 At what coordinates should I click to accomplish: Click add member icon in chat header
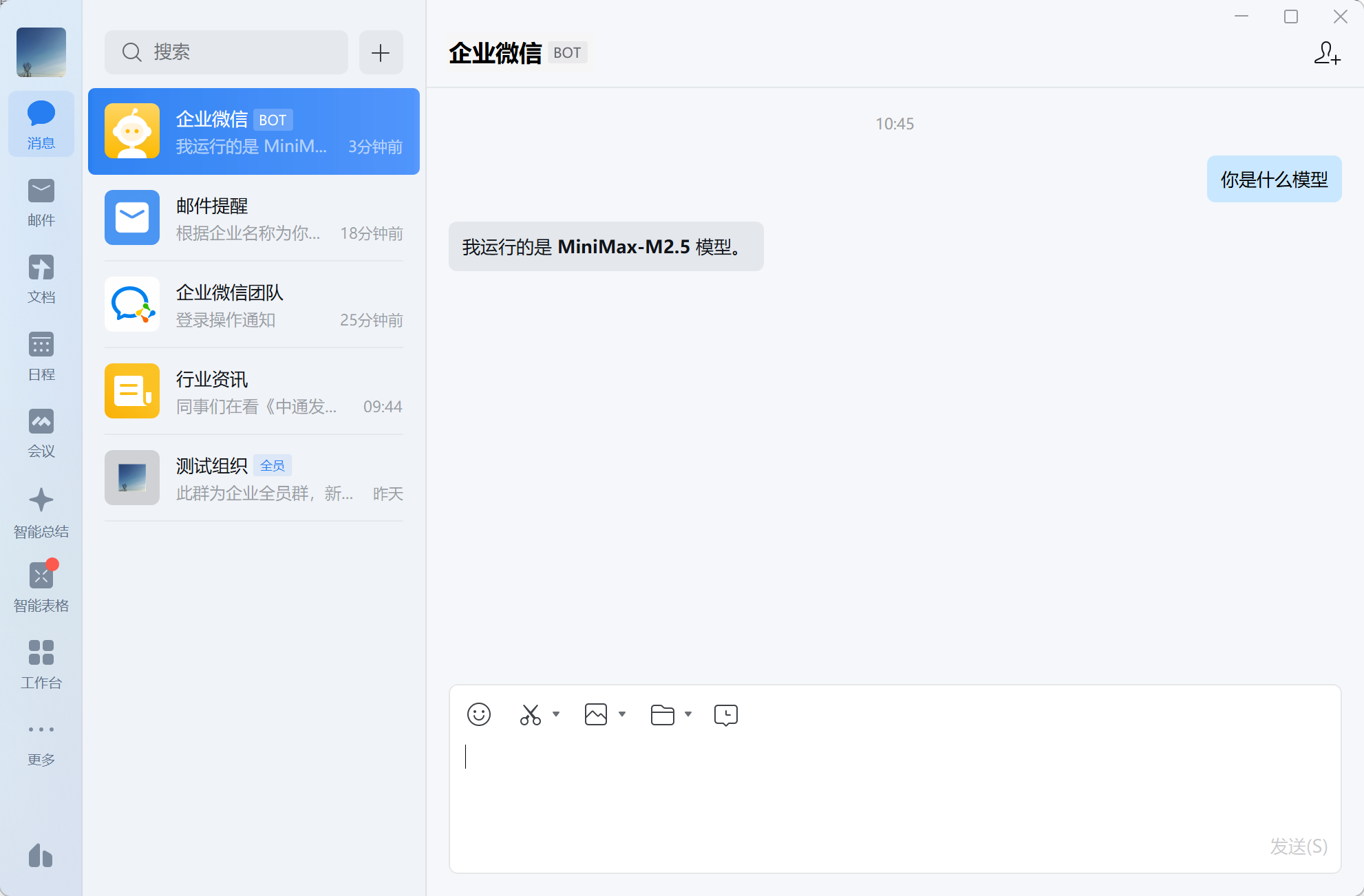pos(1326,53)
